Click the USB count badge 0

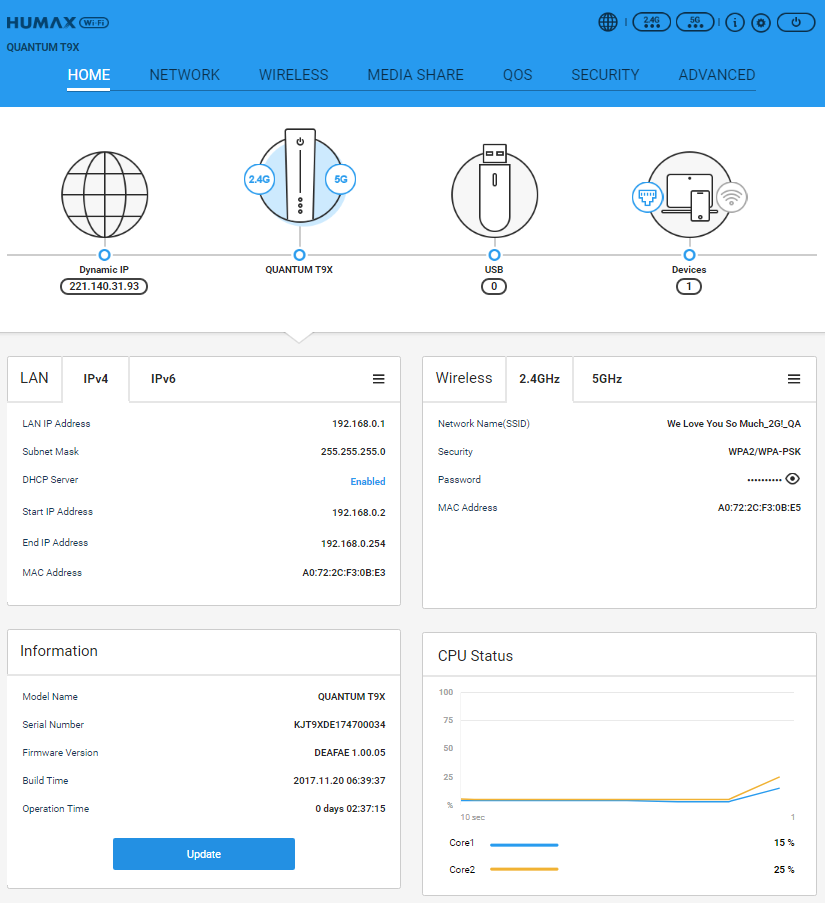click(494, 286)
